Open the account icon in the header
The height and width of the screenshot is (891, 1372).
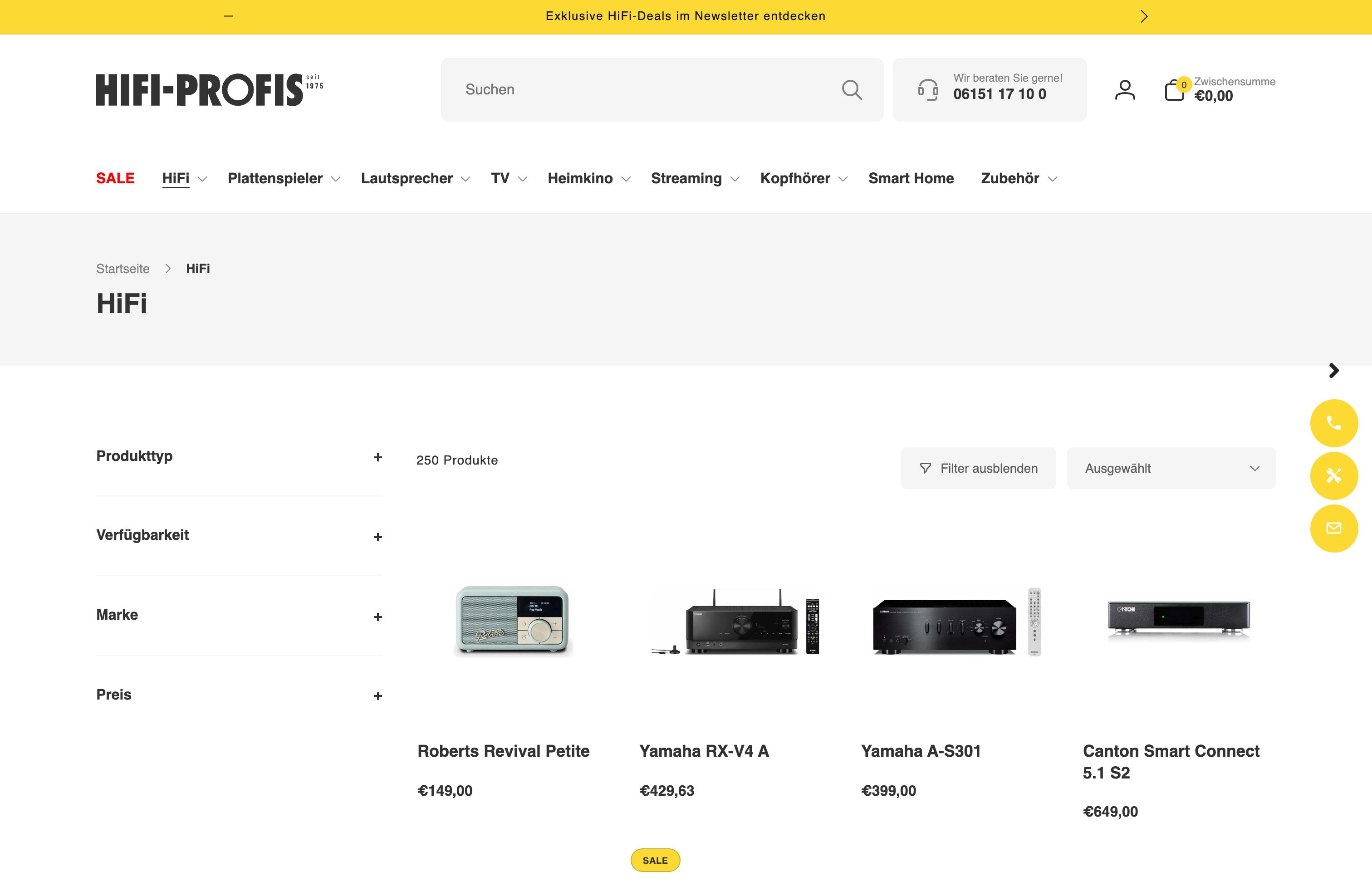click(1124, 89)
